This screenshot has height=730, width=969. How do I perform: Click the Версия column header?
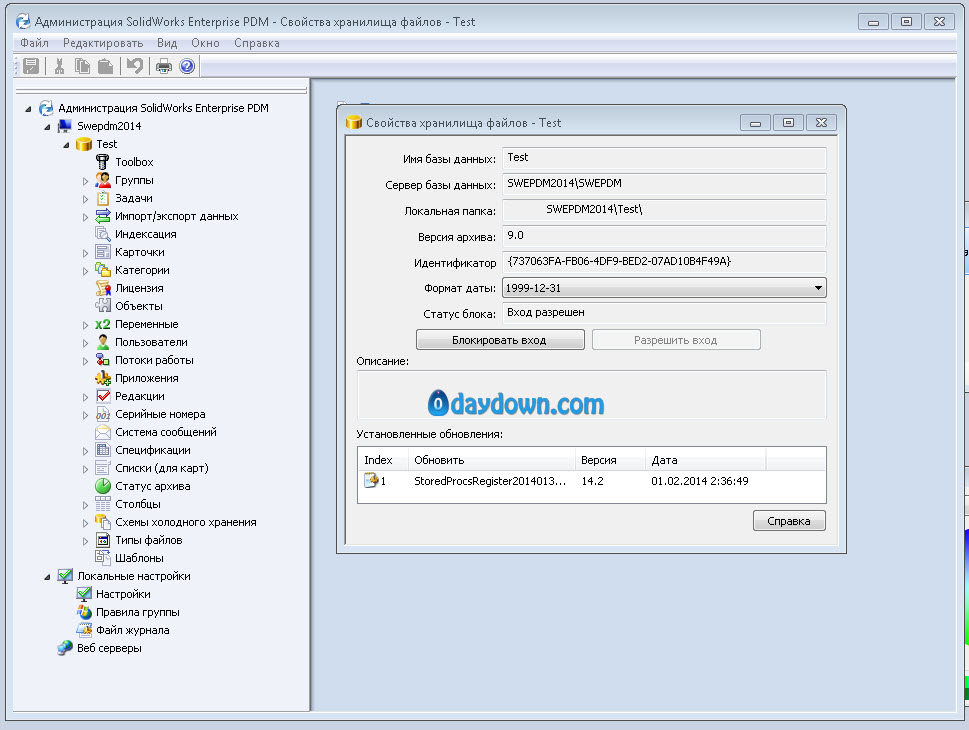point(611,460)
